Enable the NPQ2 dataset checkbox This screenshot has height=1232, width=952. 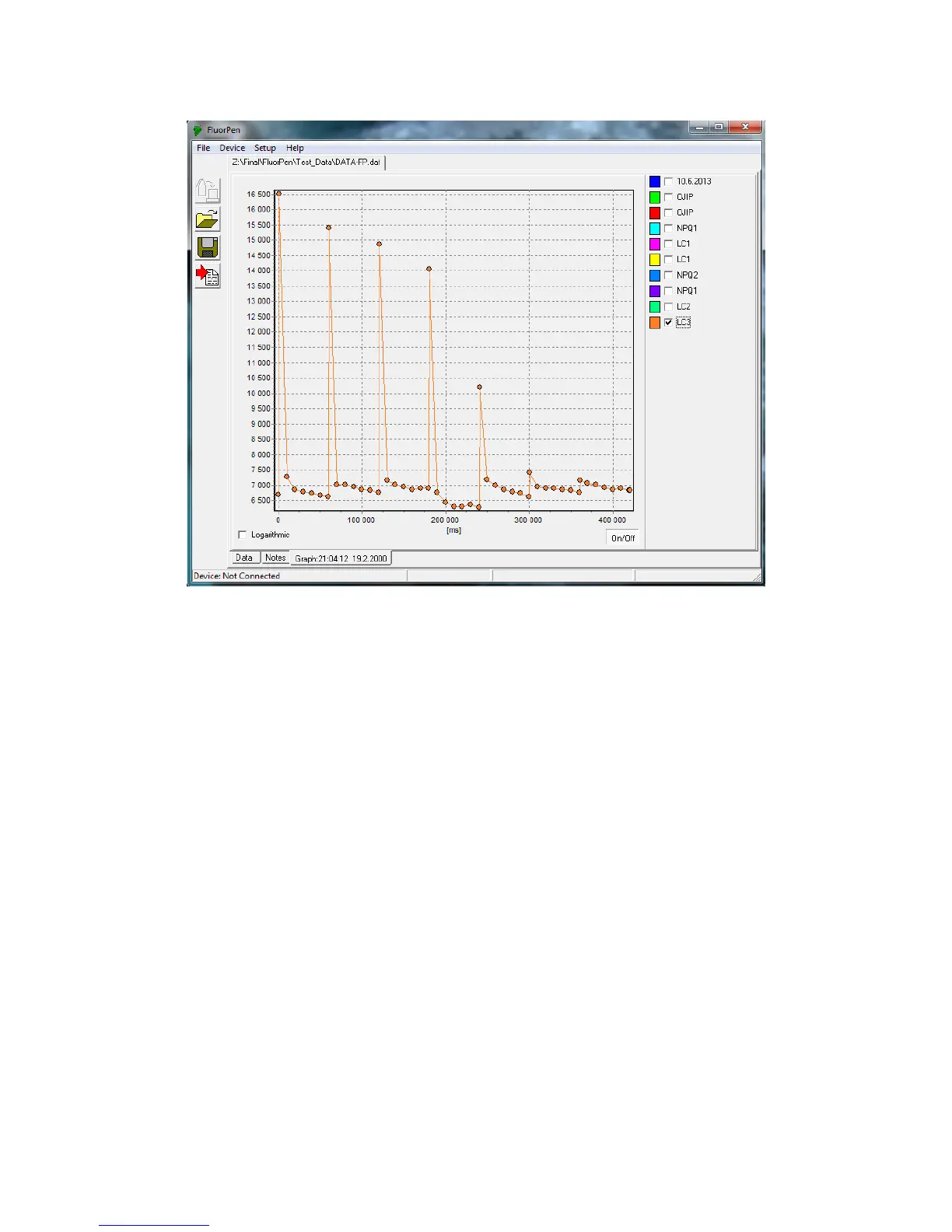pos(668,275)
